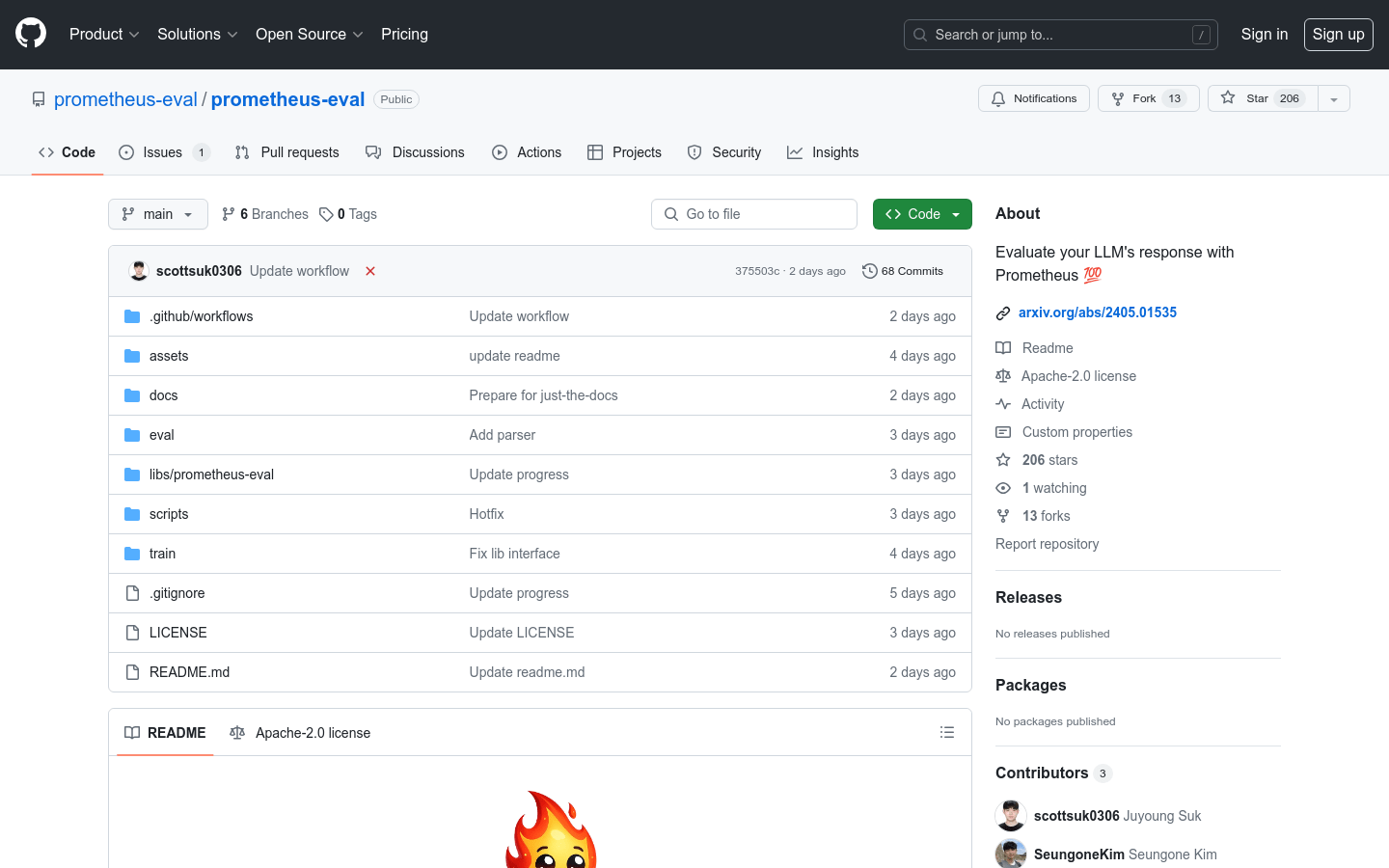Open the Contributors section heading link
The height and width of the screenshot is (868, 1389).
[x=1042, y=773]
